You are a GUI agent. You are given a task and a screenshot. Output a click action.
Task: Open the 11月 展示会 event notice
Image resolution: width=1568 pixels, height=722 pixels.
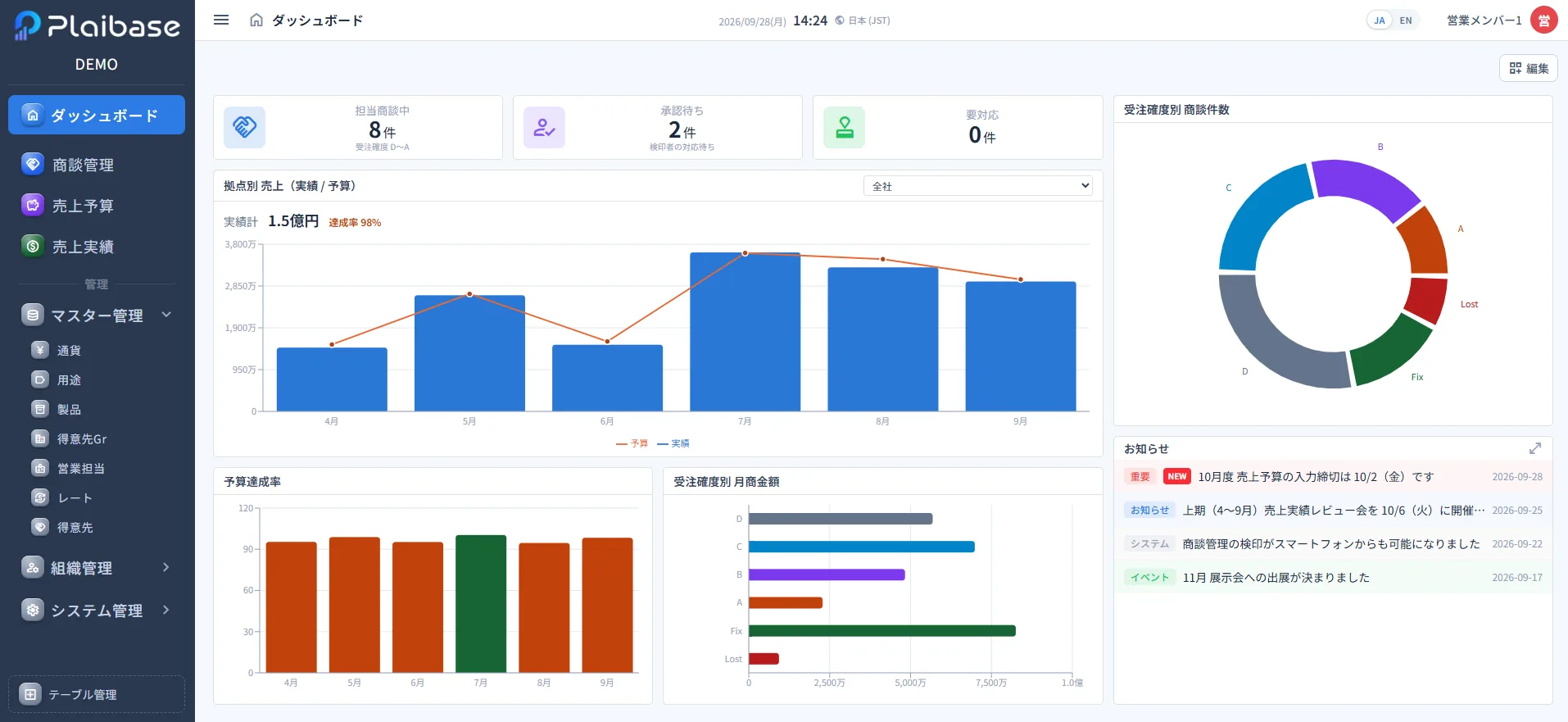[x=1333, y=577]
